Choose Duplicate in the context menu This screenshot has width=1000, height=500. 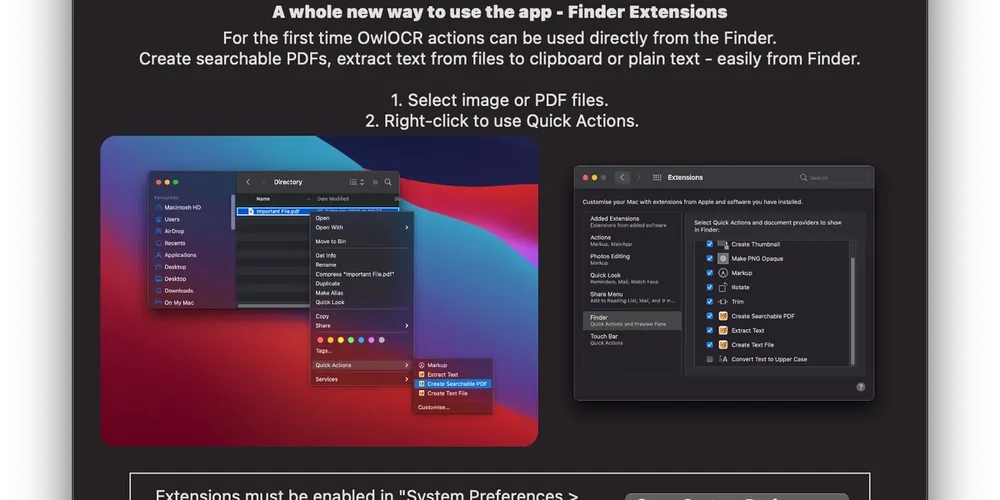point(361,284)
